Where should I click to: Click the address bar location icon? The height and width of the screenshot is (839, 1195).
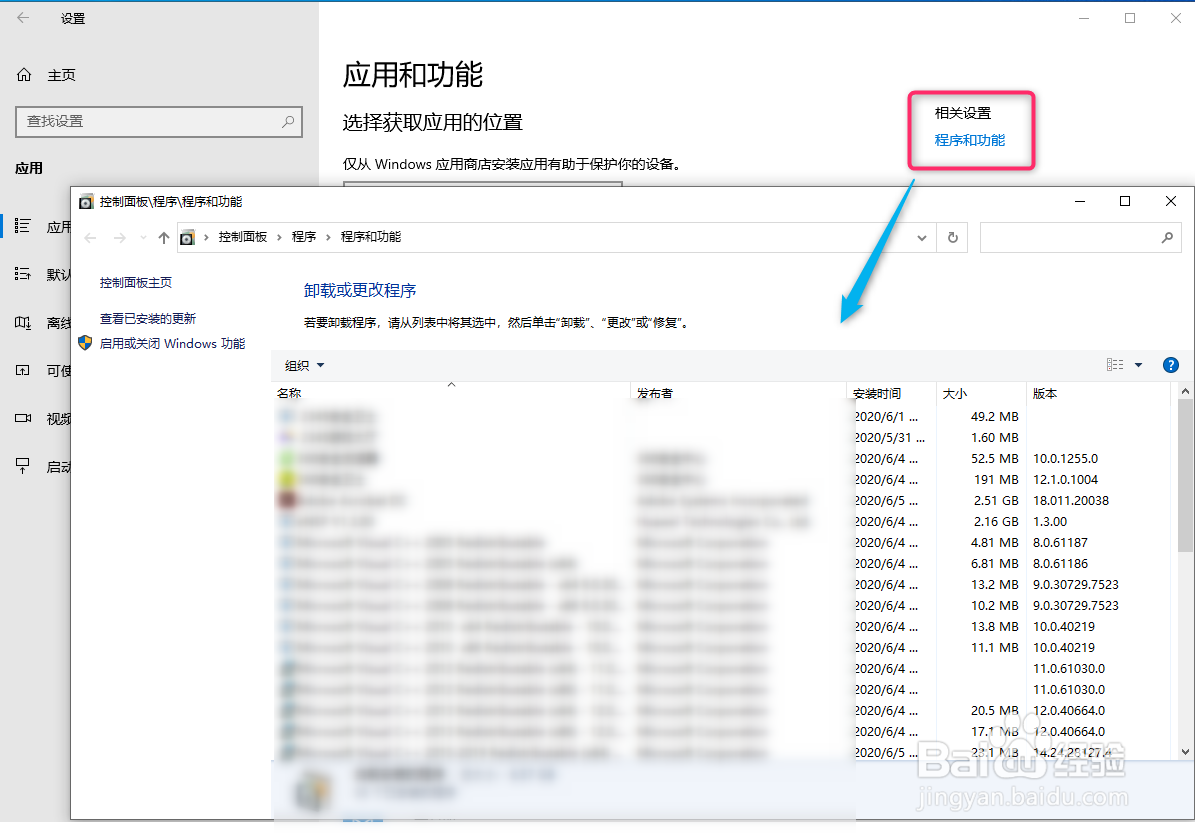(x=187, y=238)
